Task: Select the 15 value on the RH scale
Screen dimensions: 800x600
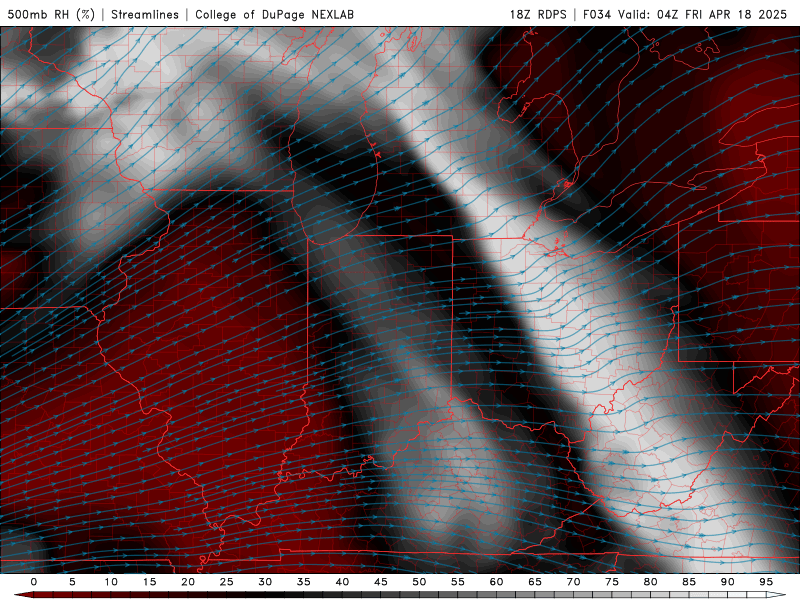Action: 149,582
